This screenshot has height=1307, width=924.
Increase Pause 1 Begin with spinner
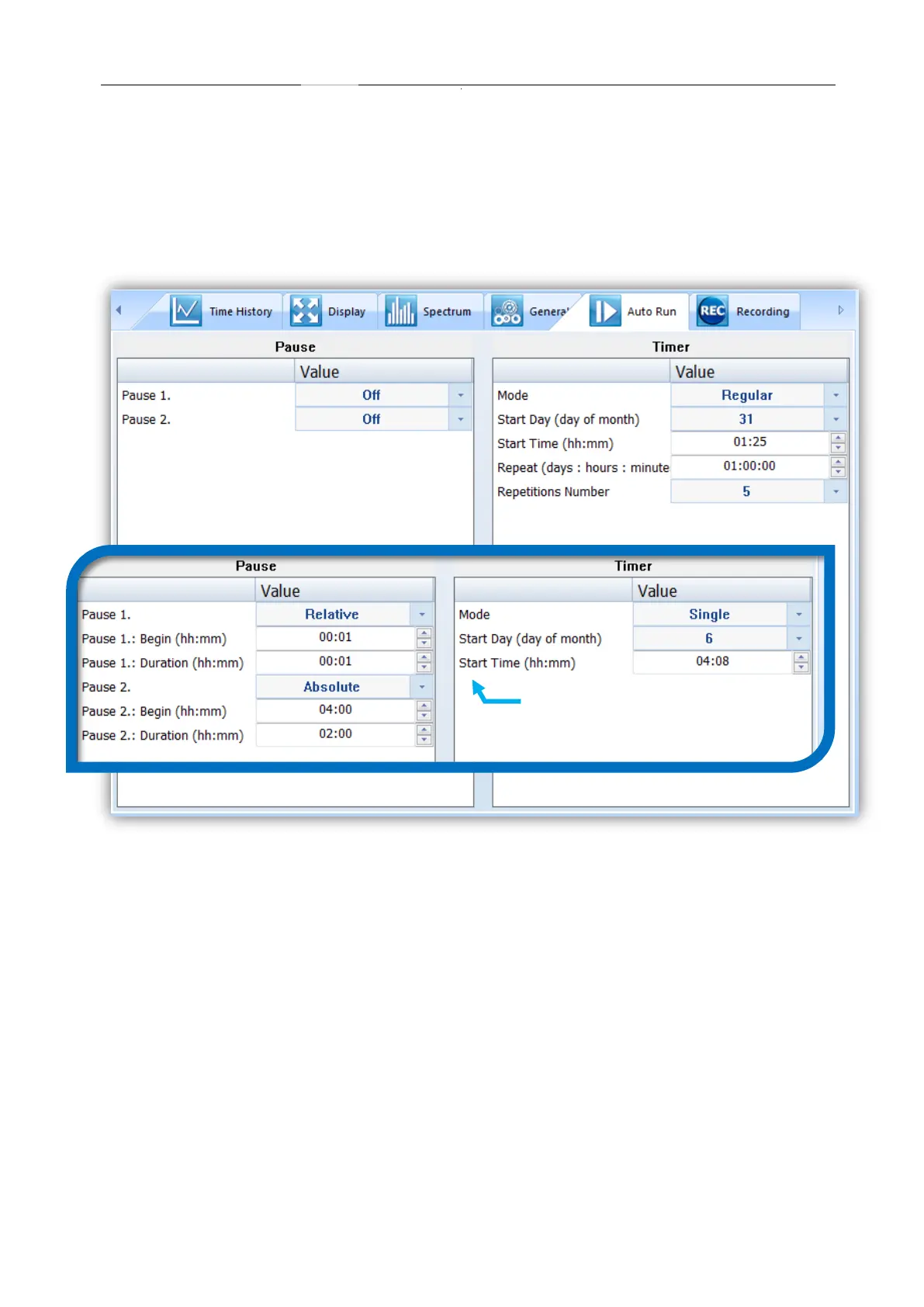click(424, 633)
